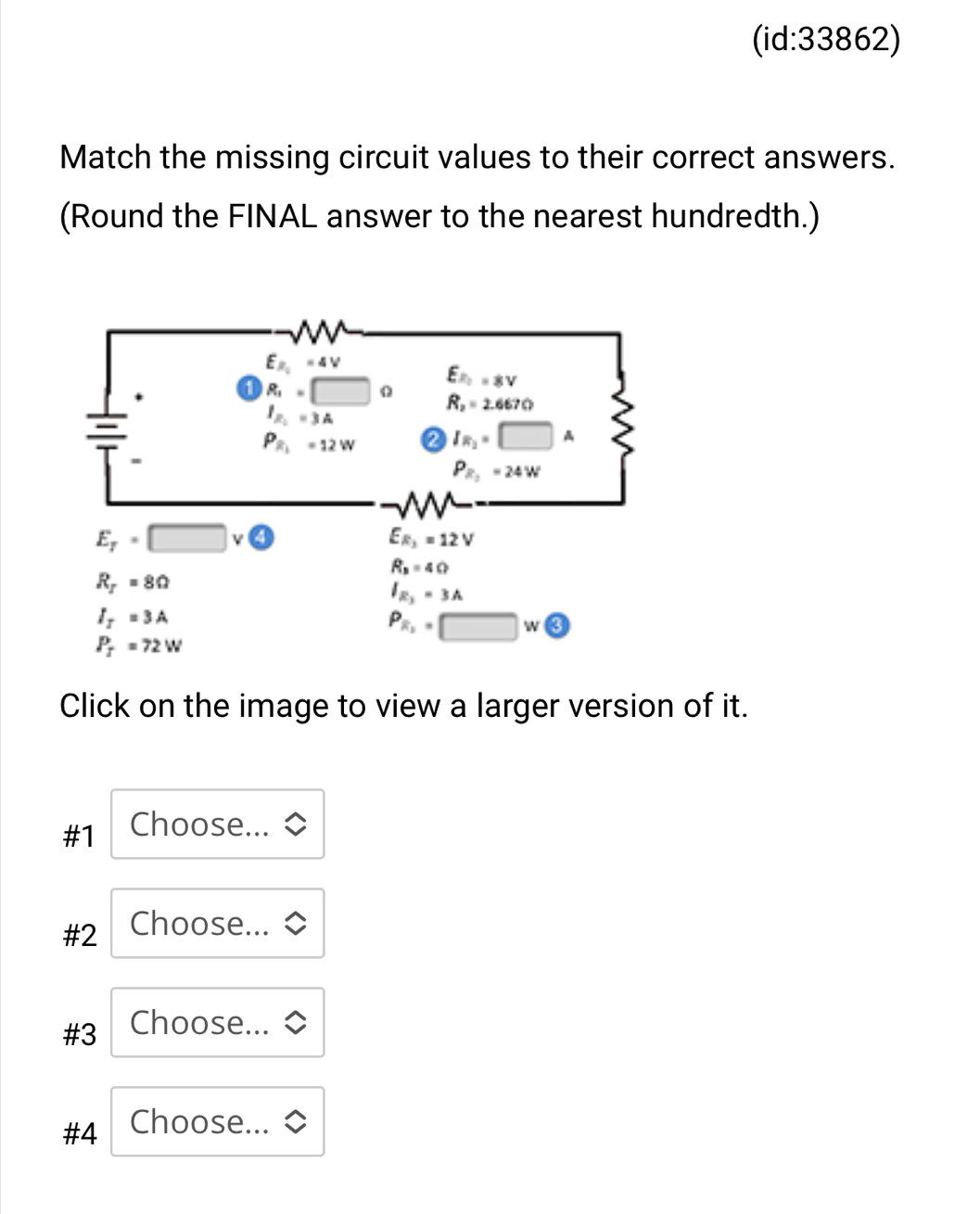Click the blue numbered badge 4 beside ET
980x1214 pixels.
pyautogui.click(x=262, y=536)
